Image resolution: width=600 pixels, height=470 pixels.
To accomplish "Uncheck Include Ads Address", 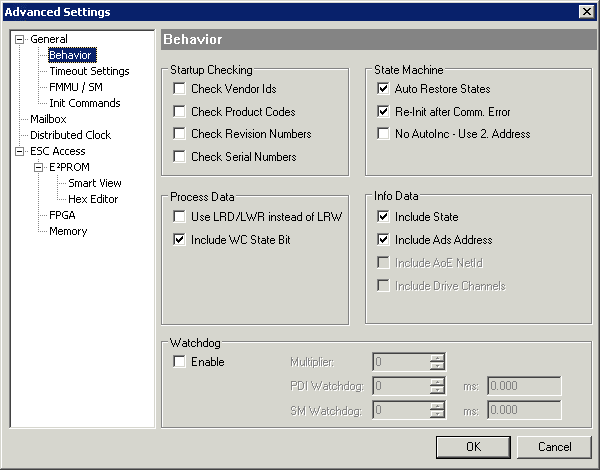I will (383, 240).
